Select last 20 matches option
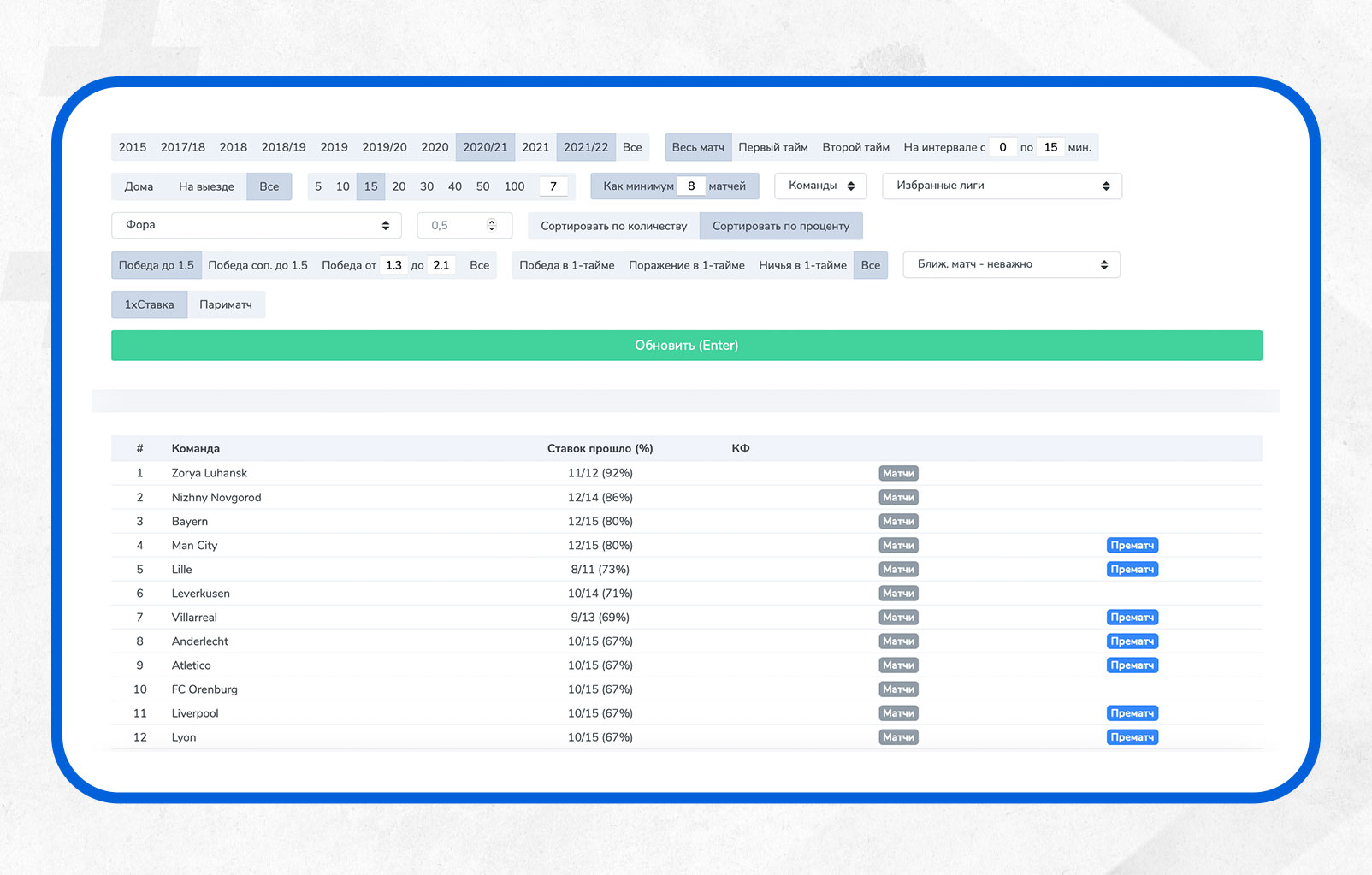 [399, 186]
